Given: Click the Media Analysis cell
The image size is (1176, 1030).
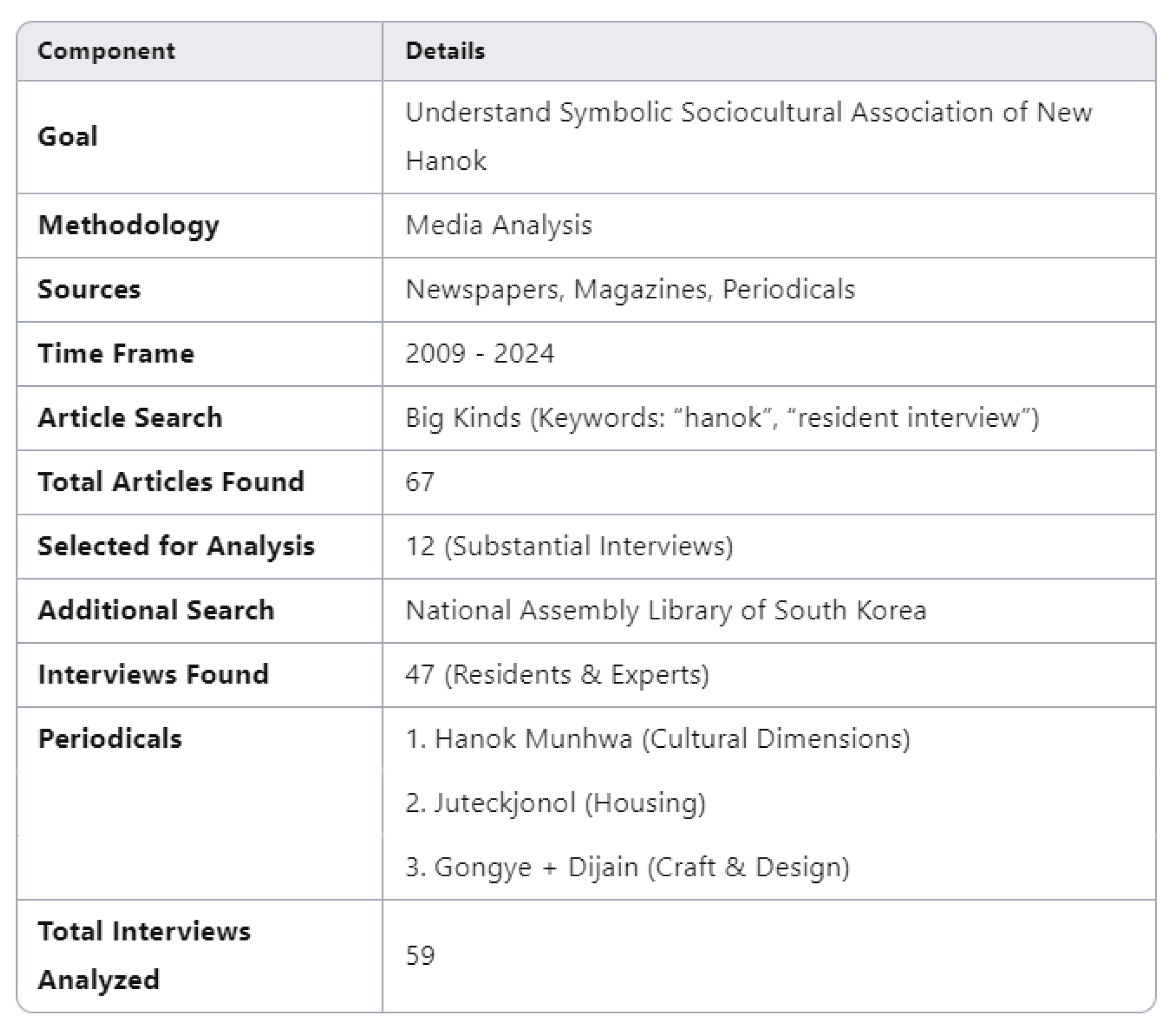Looking at the screenshot, I should pyautogui.click(x=498, y=225).
